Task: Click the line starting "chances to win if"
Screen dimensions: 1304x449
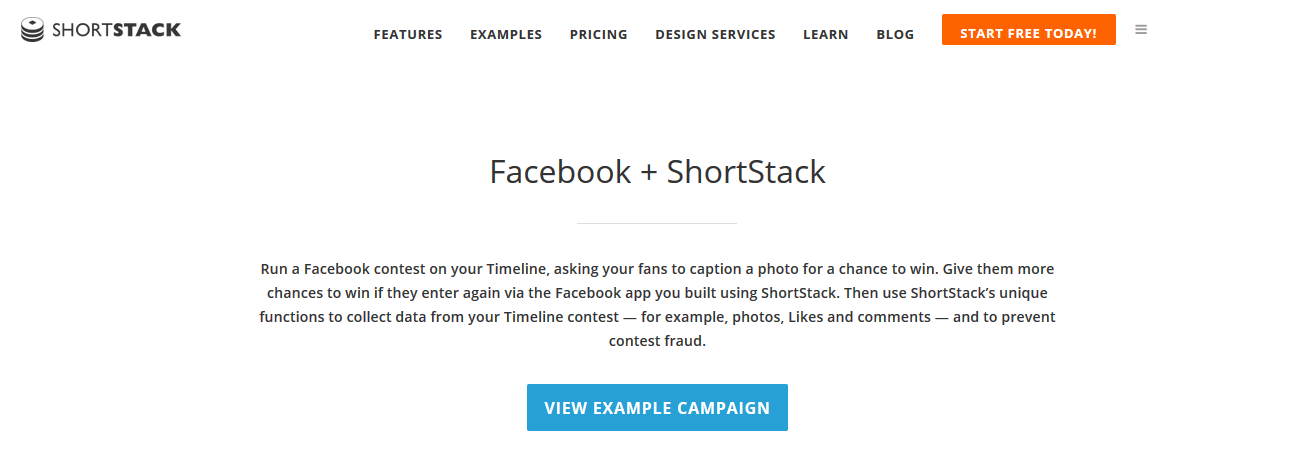Action: coord(656,293)
